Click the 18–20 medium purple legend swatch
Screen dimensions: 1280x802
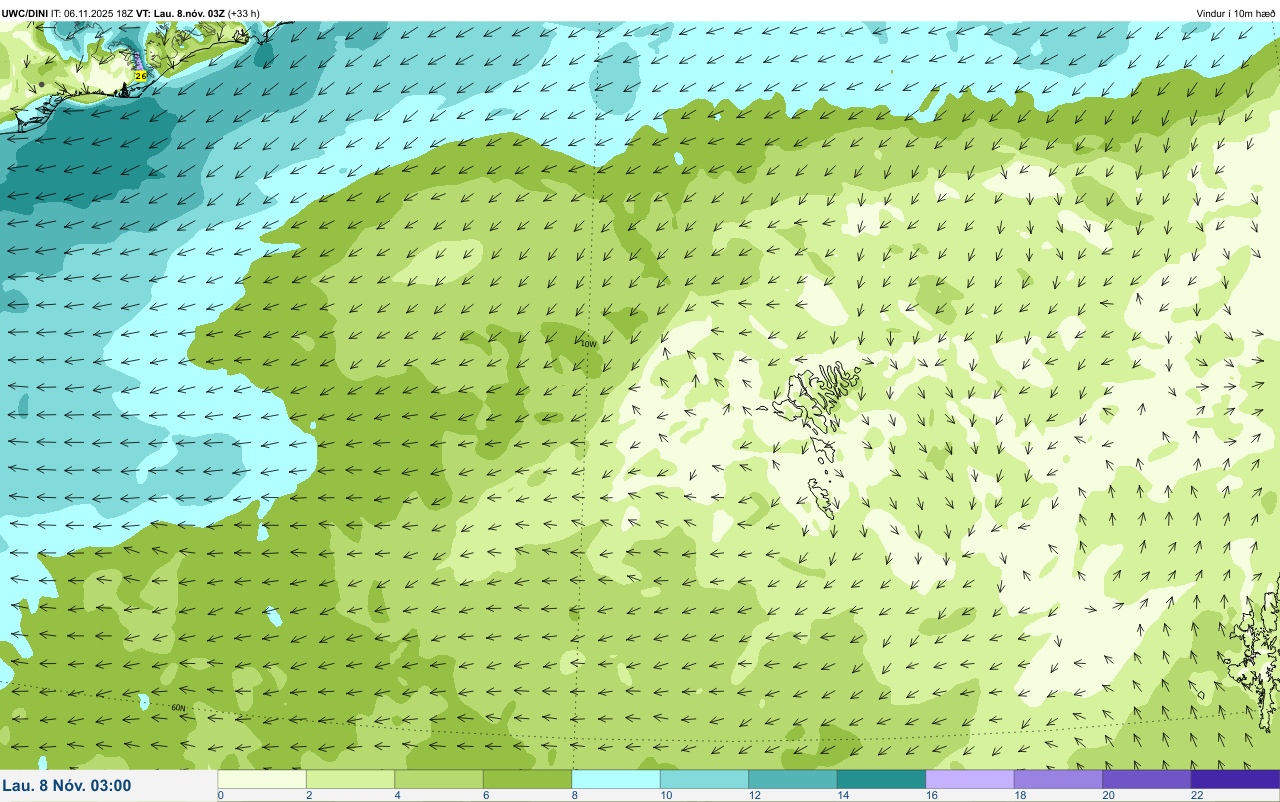pyautogui.click(x=1058, y=779)
